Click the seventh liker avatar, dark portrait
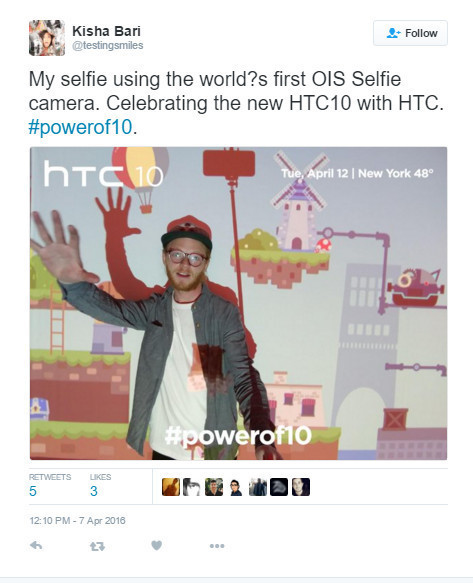 tap(301, 487)
